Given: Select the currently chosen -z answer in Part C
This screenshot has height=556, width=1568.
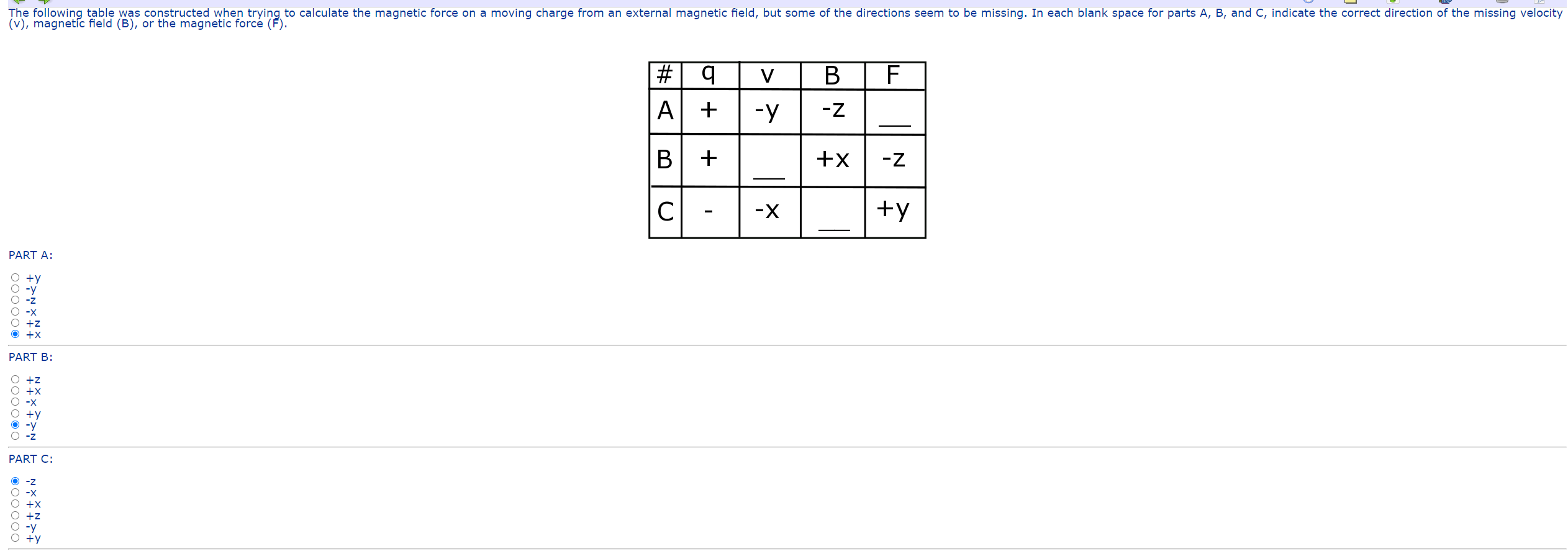Looking at the screenshot, I should (x=14, y=480).
